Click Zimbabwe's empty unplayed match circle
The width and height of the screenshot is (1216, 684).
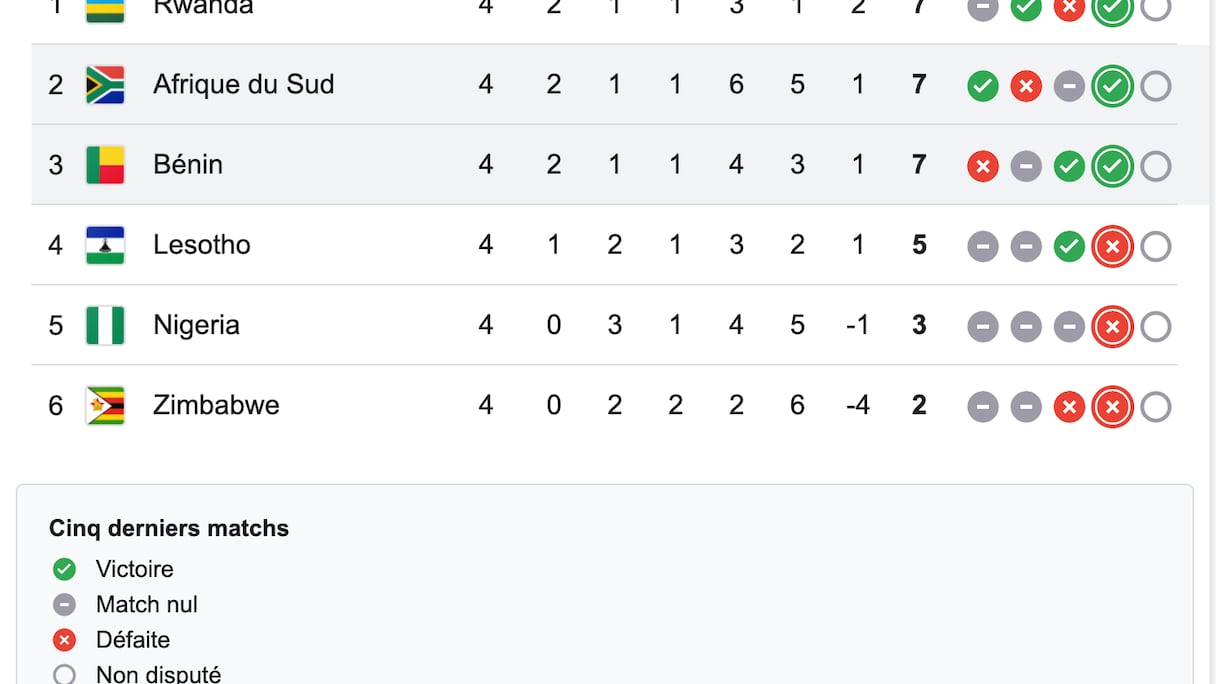(1155, 406)
